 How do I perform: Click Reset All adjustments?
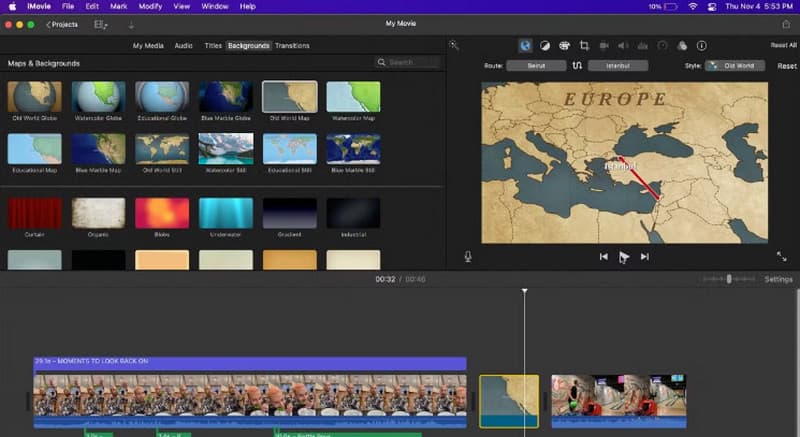point(784,45)
